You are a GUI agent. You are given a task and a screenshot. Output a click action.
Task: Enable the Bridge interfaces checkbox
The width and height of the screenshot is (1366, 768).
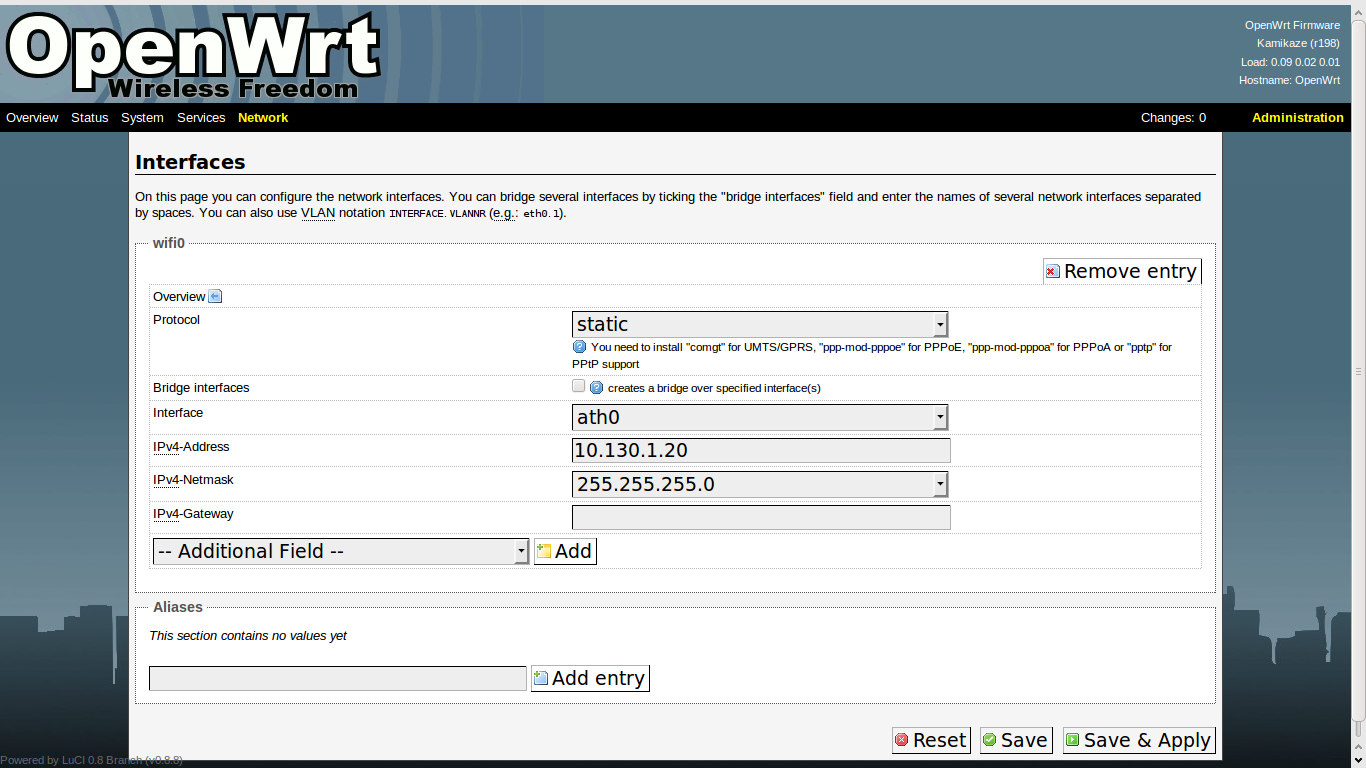point(578,386)
